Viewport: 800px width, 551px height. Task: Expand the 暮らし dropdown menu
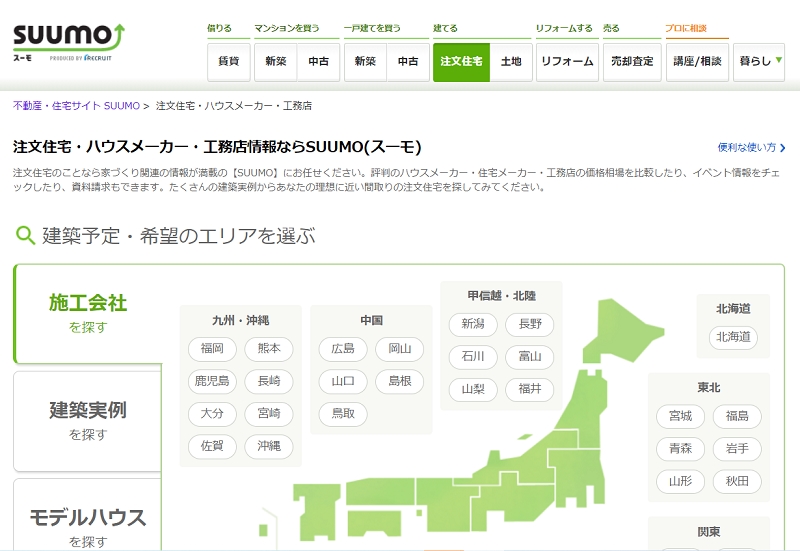(x=759, y=62)
